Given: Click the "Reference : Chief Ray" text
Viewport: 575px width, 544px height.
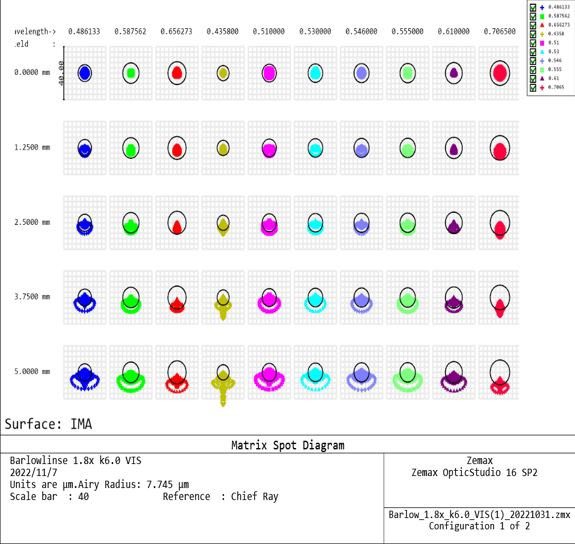Looking at the screenshot, I should (x=220, y=497).
